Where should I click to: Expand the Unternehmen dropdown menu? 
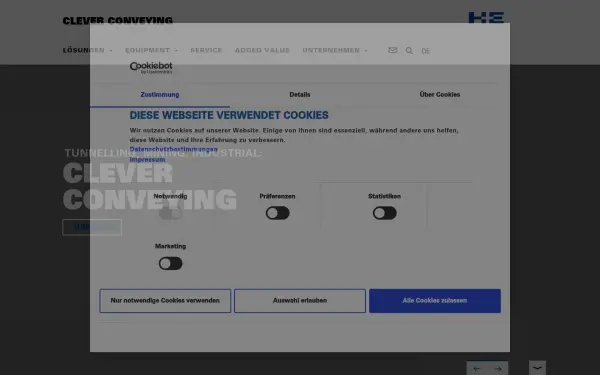coord(335,50)
